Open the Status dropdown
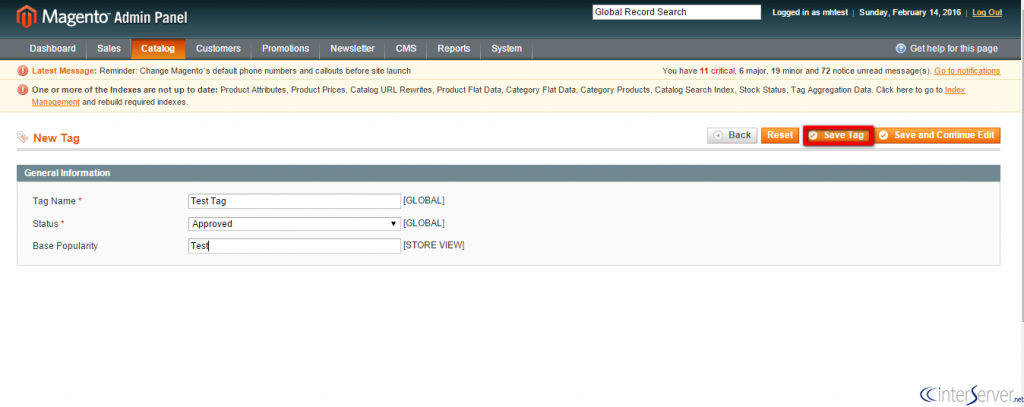The image size is (1024, 407). point(294,223)
